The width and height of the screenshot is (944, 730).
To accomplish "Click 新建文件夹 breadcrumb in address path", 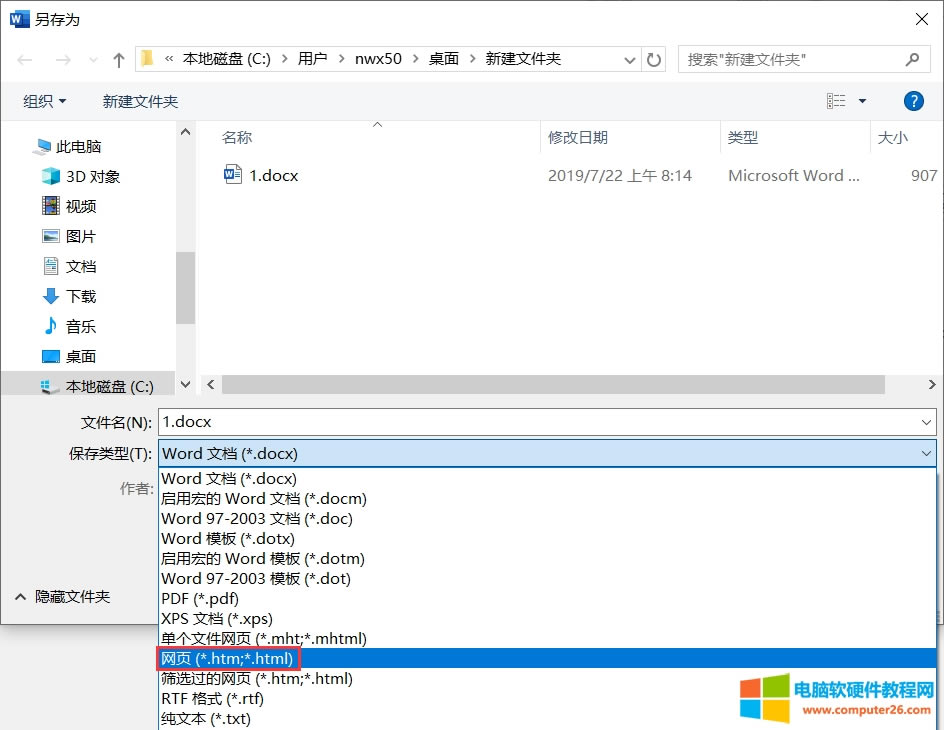I will (x=523, y=59).
